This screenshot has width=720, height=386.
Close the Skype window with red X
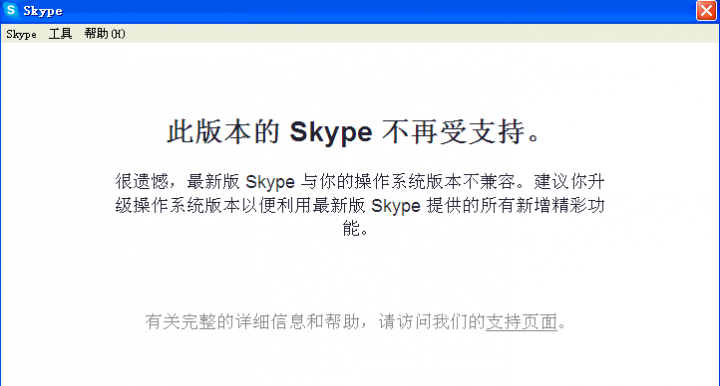(706, 10)
